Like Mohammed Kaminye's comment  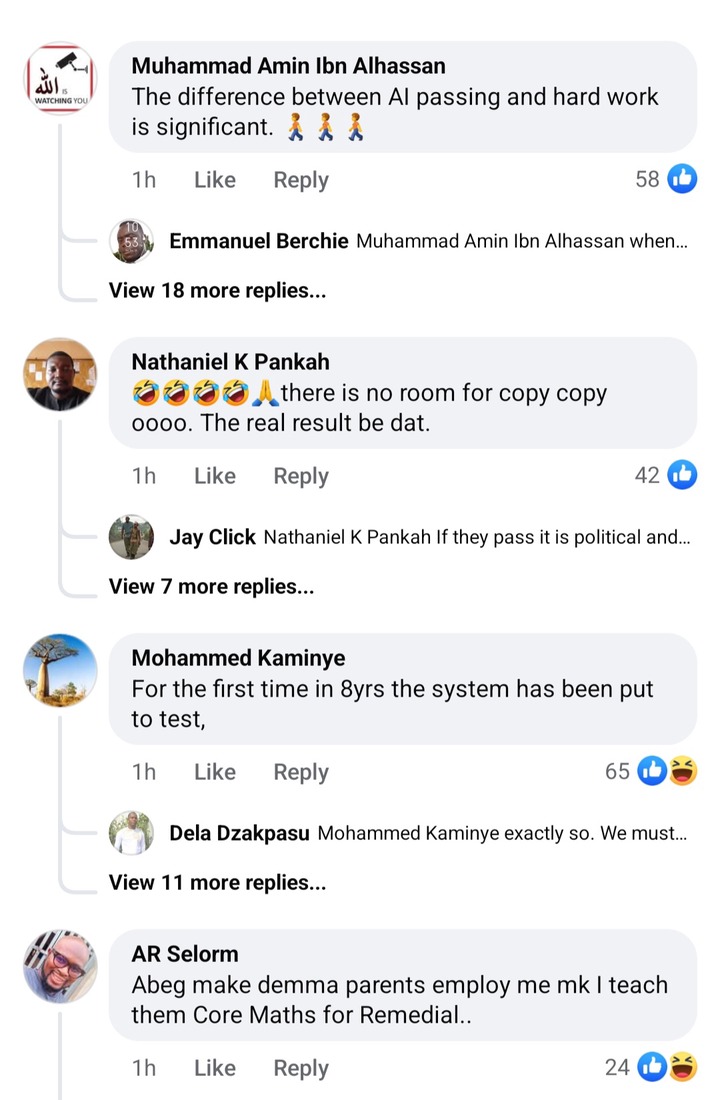[x=214, y=772]
